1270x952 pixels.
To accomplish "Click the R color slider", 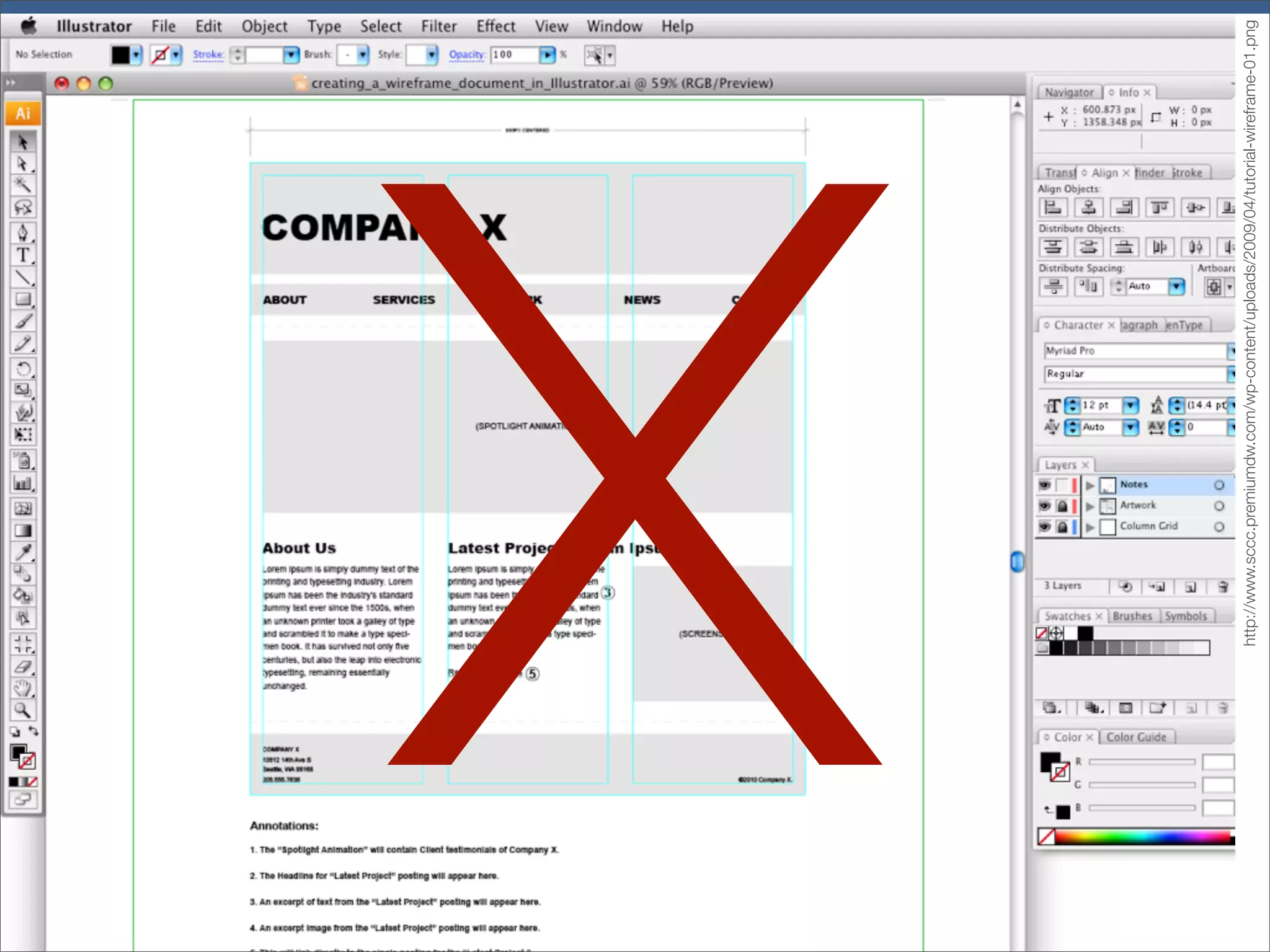I will pos(1142,762).
